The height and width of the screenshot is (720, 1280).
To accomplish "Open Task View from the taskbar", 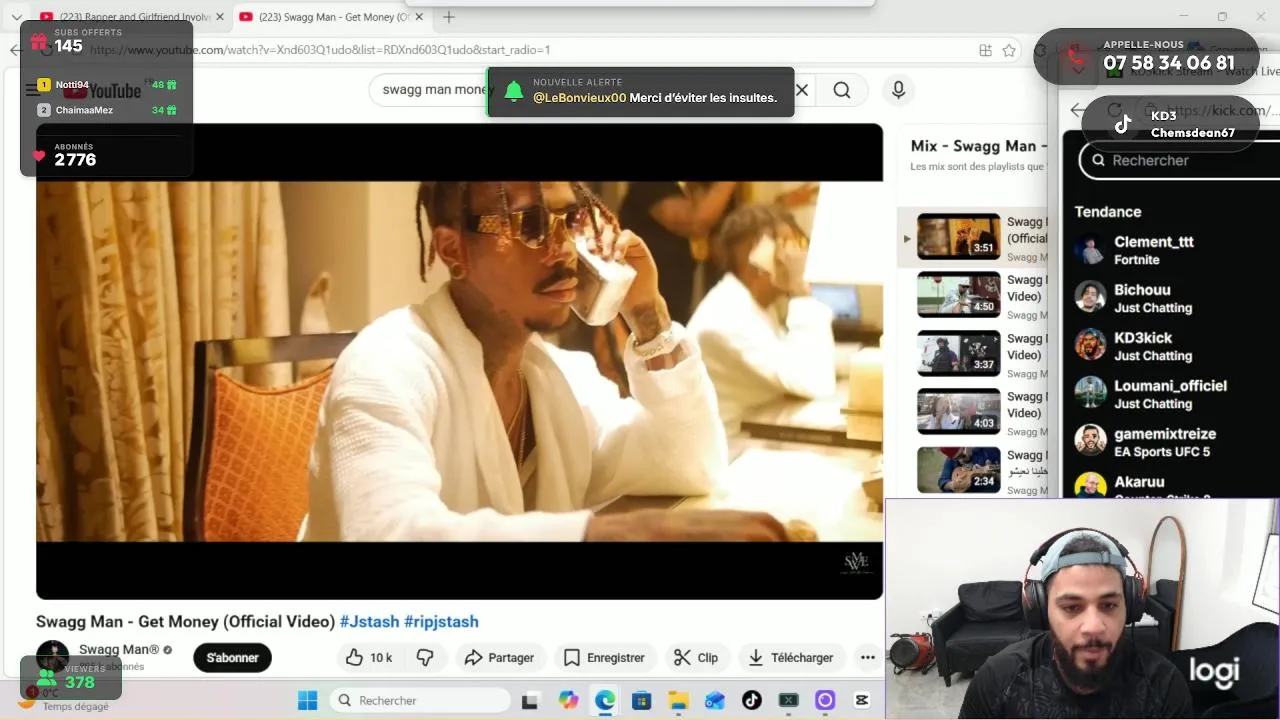I will tap(530, 700).
